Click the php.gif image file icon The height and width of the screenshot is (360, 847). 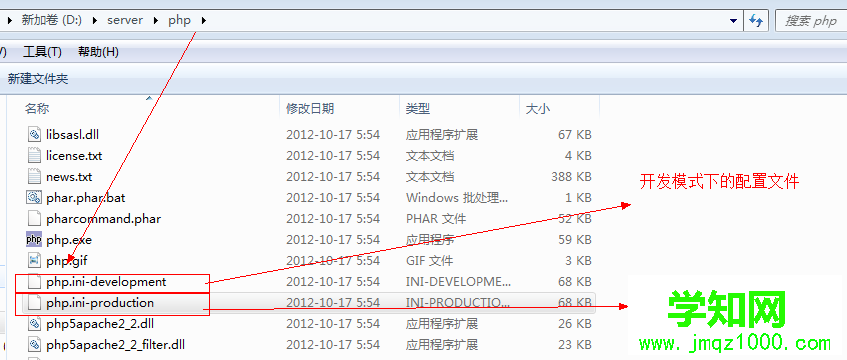pos(34,261)
